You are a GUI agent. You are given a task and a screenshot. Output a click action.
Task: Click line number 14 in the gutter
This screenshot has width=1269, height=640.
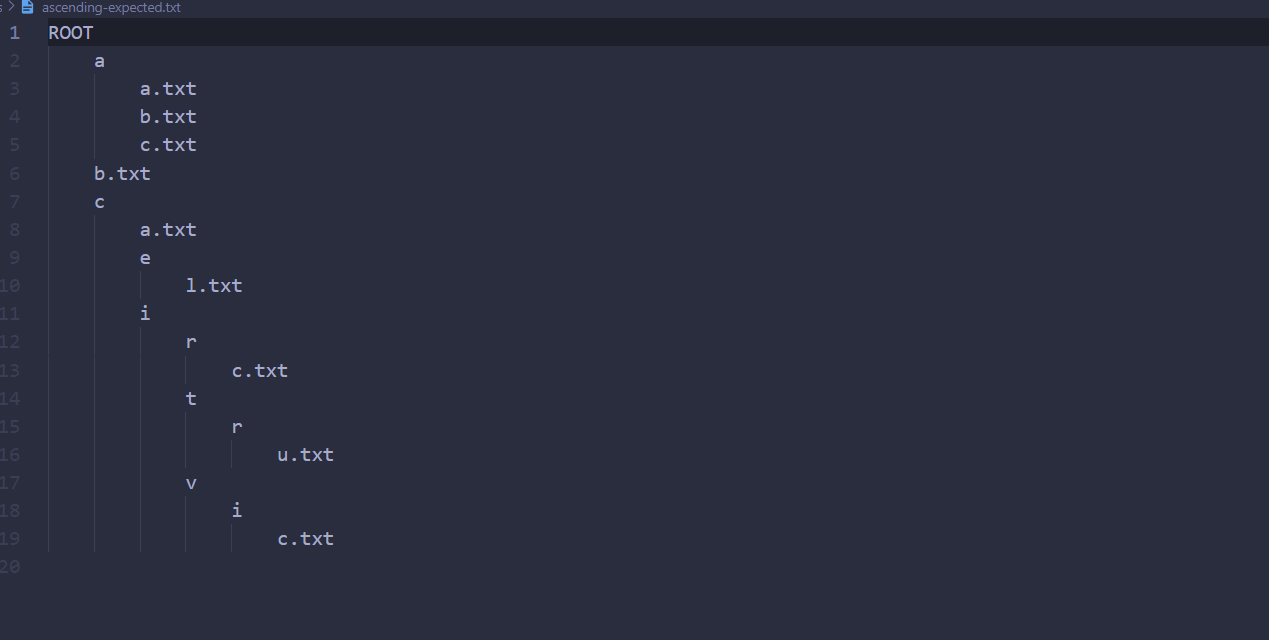click(x=11, y=399)
